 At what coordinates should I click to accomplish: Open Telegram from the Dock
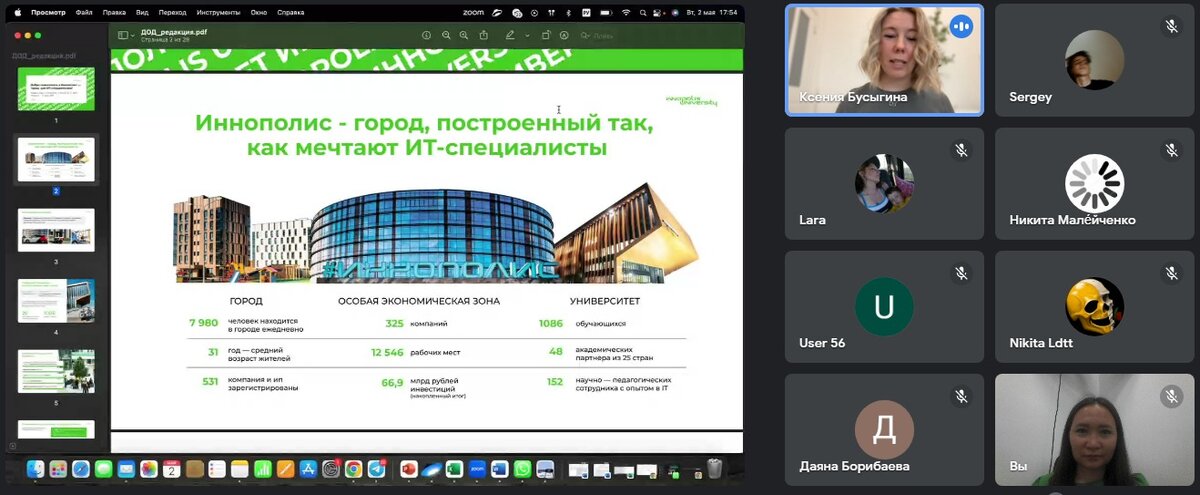[x=376, y=468]
